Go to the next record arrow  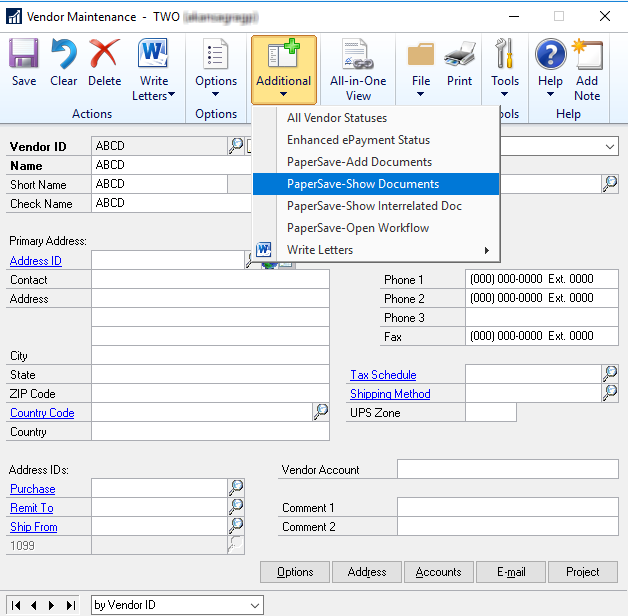(53, 605)
